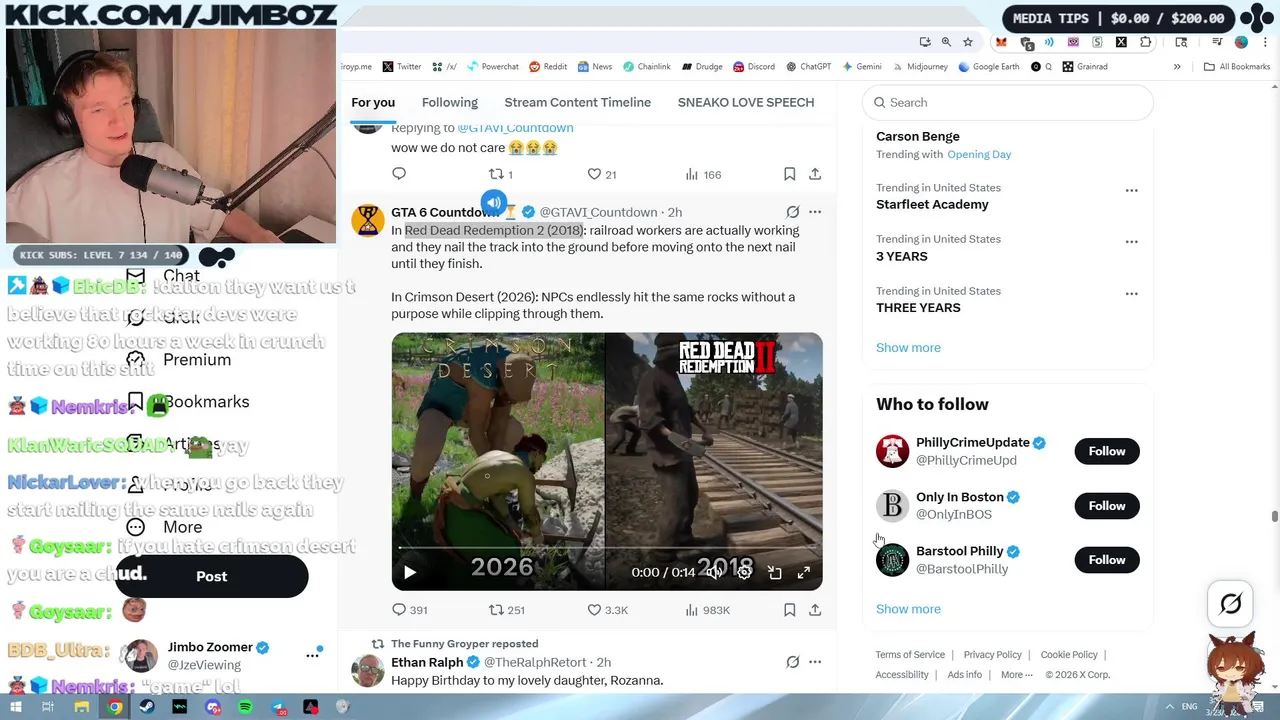Switch to the For you tab

(373, 102)
